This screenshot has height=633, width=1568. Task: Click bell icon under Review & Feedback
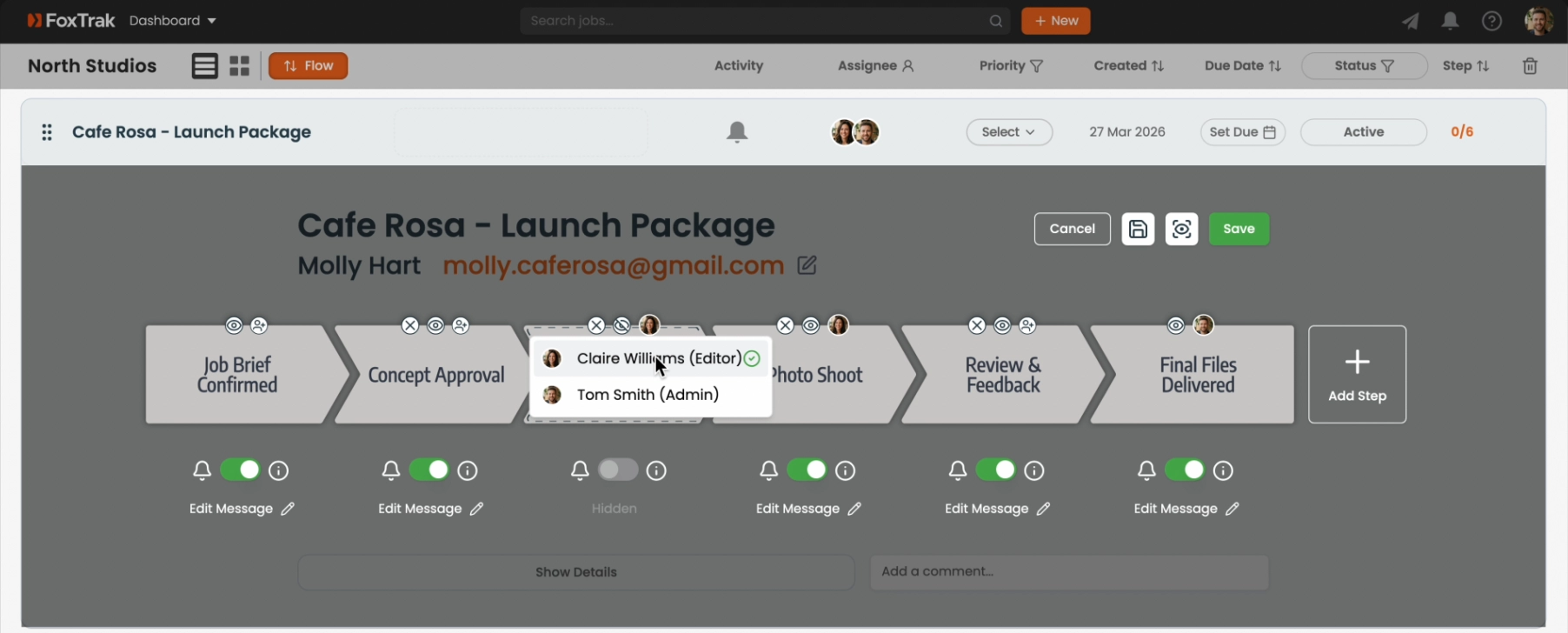point(958,470)
